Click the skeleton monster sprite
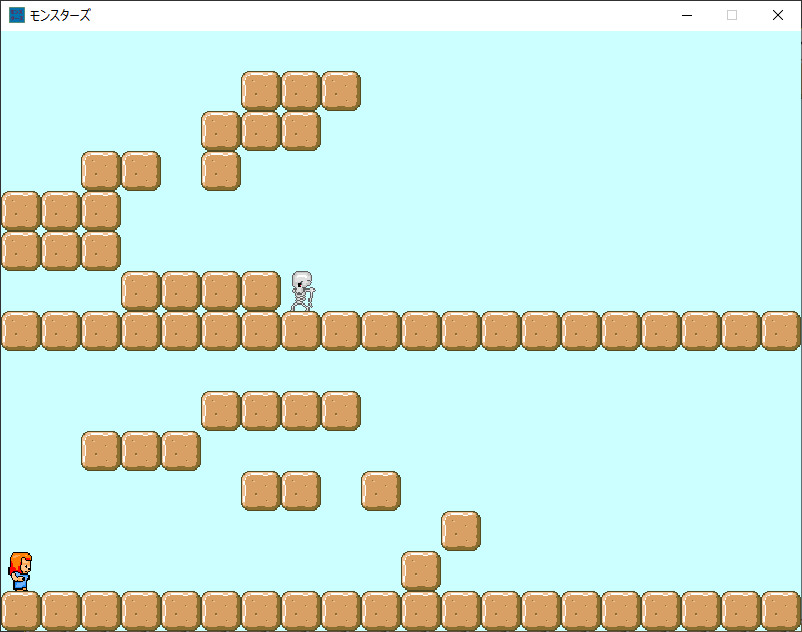This screenshot has height=632, width=802. coord(303,291)
